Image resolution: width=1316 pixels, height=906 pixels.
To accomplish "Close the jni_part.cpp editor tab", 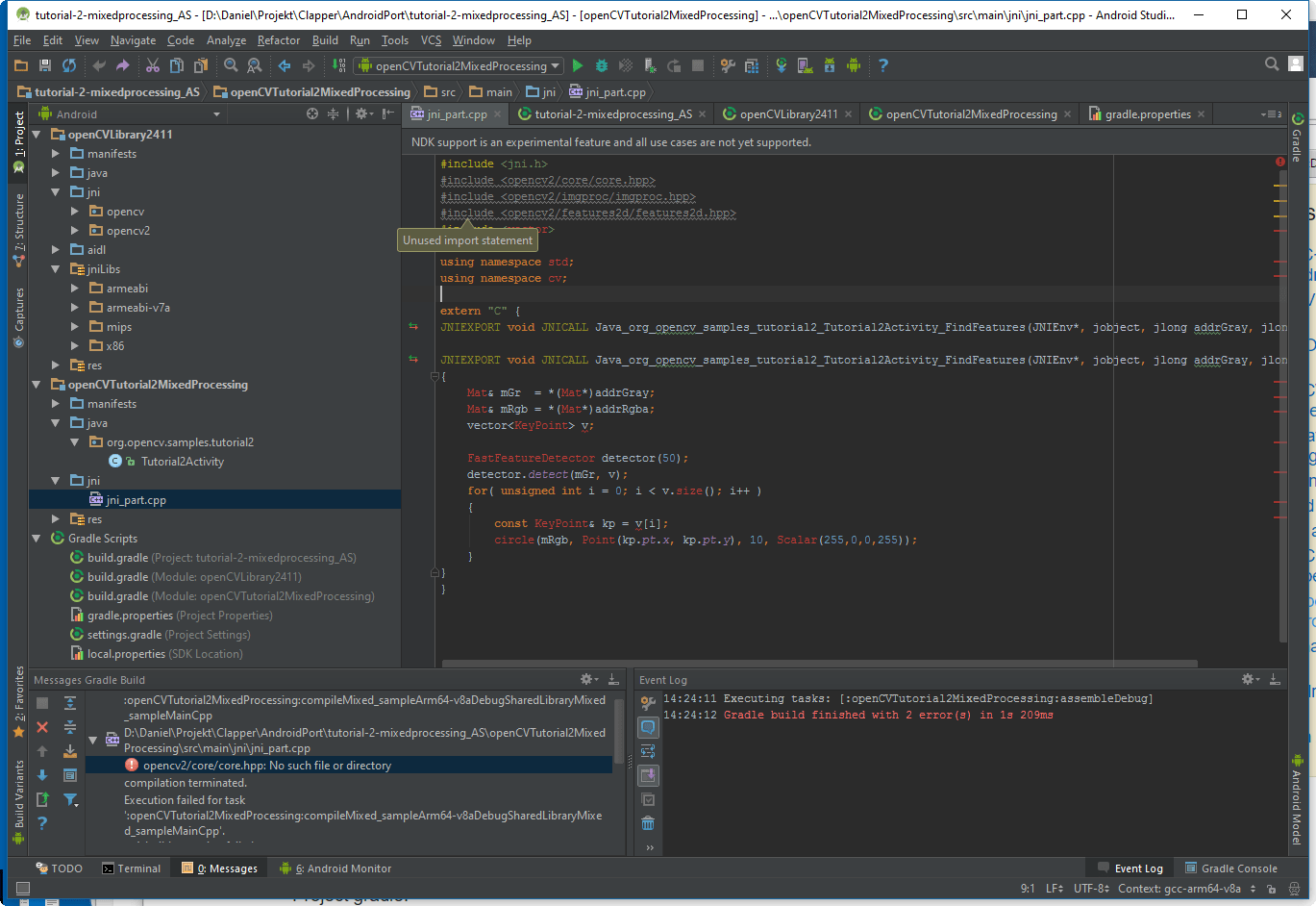I will pos(498,114).
